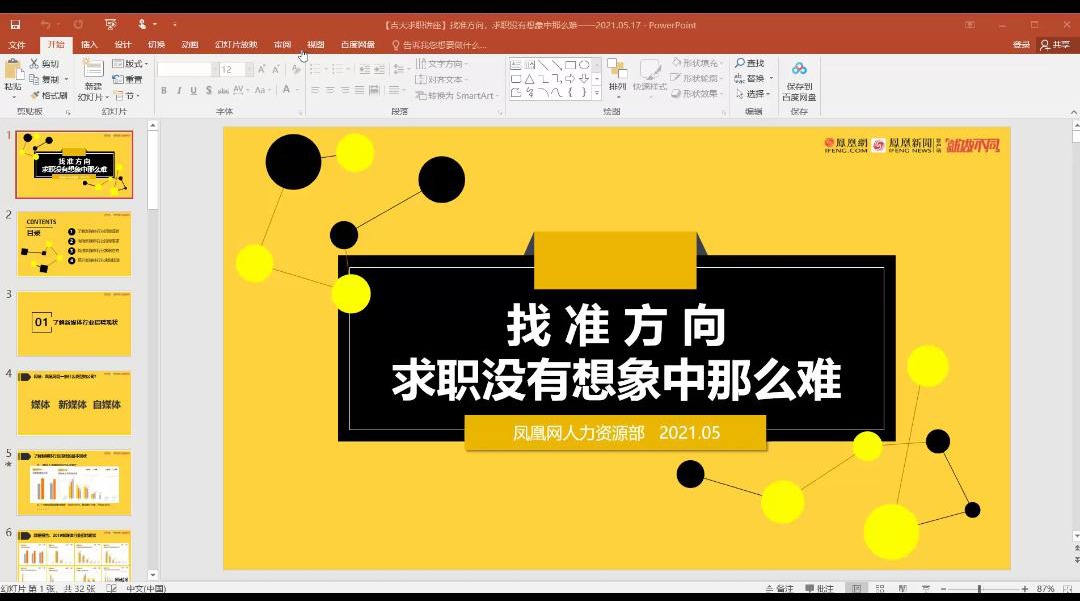Click the Login (登录) link
The width and height of the screenshot is (1080, 601).
1021,45
